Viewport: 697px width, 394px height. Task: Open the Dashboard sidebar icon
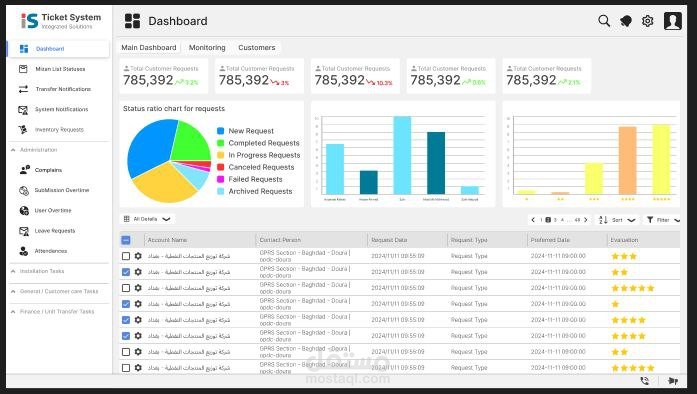[x=24, y=49]
